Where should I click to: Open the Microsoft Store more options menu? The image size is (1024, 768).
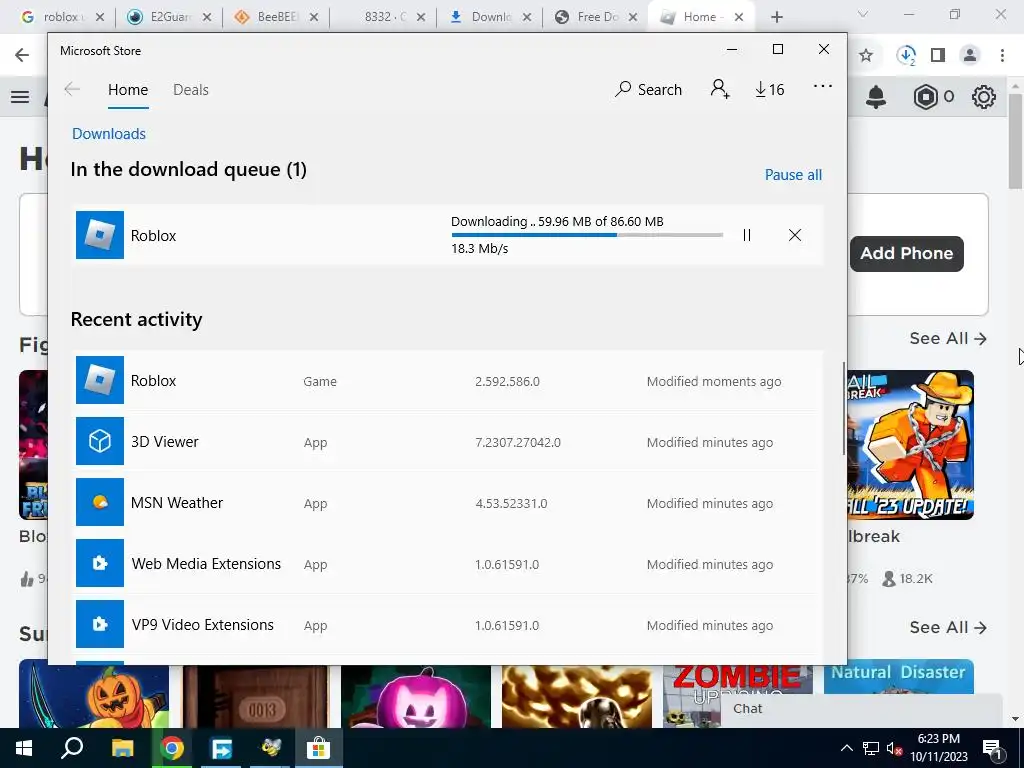823,86
